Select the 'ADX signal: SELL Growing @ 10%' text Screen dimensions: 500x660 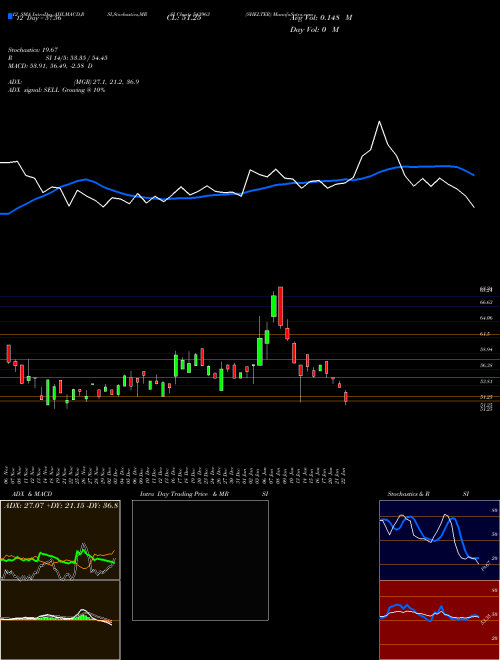[x=56, y=90]
